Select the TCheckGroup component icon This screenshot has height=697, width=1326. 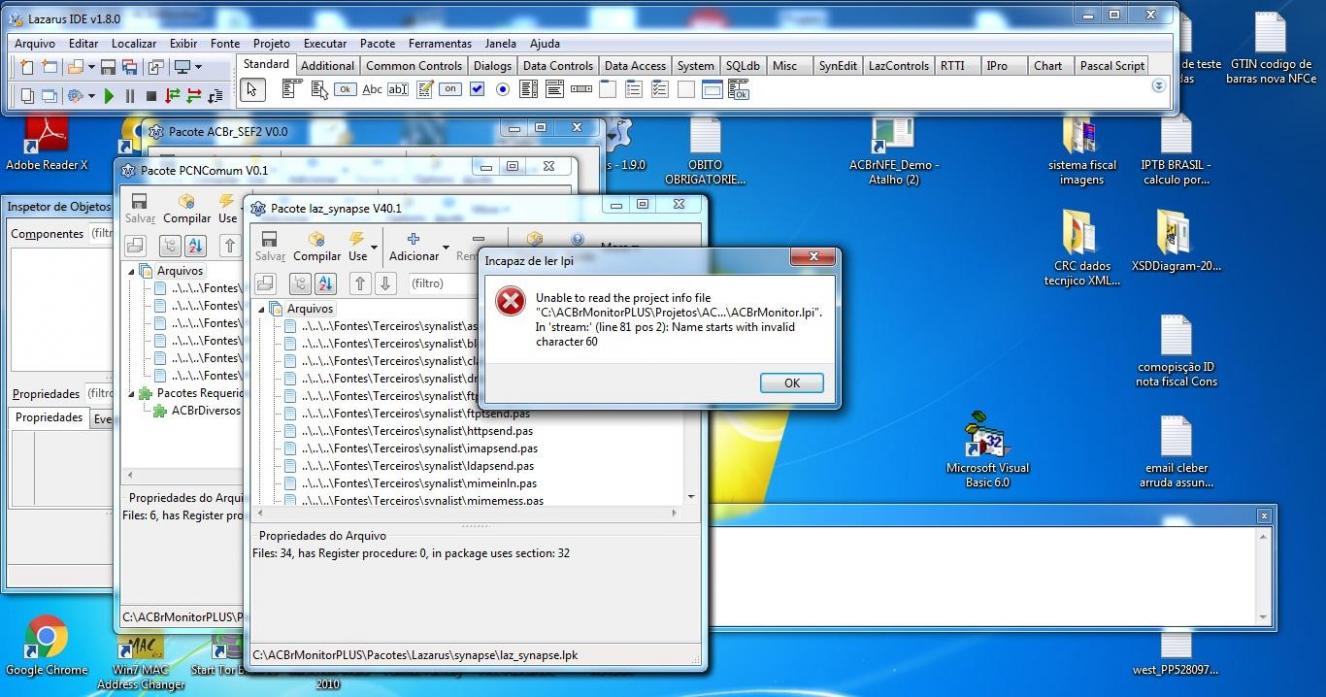[660, 90]
